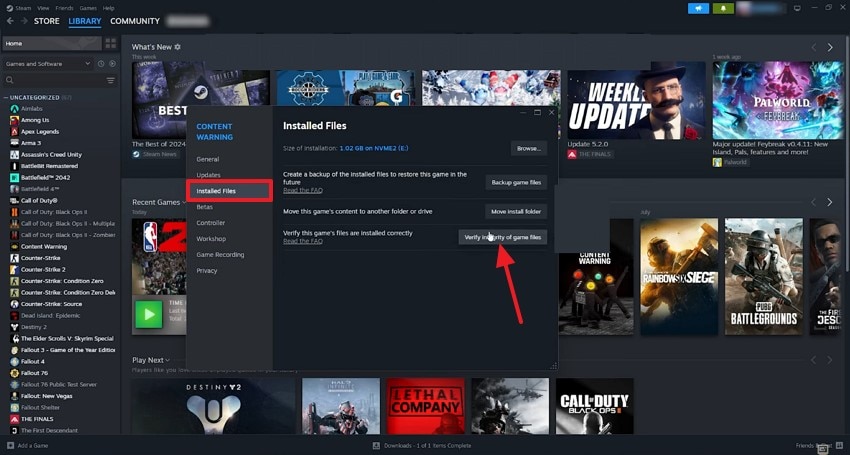The height and width of the screenshot is (455, 850).
Task: Show next What's New items with right arrow
Action: click(x=830, y=48)
